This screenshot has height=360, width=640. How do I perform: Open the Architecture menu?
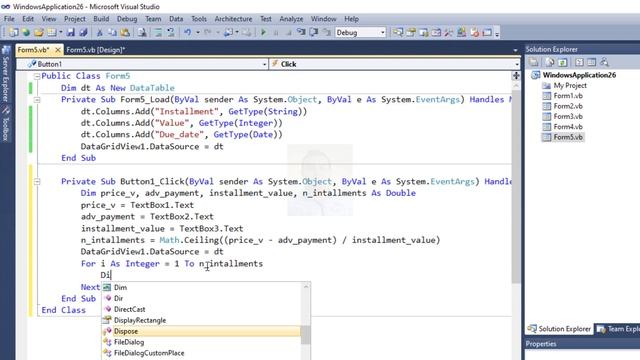[x=233, y=19]
